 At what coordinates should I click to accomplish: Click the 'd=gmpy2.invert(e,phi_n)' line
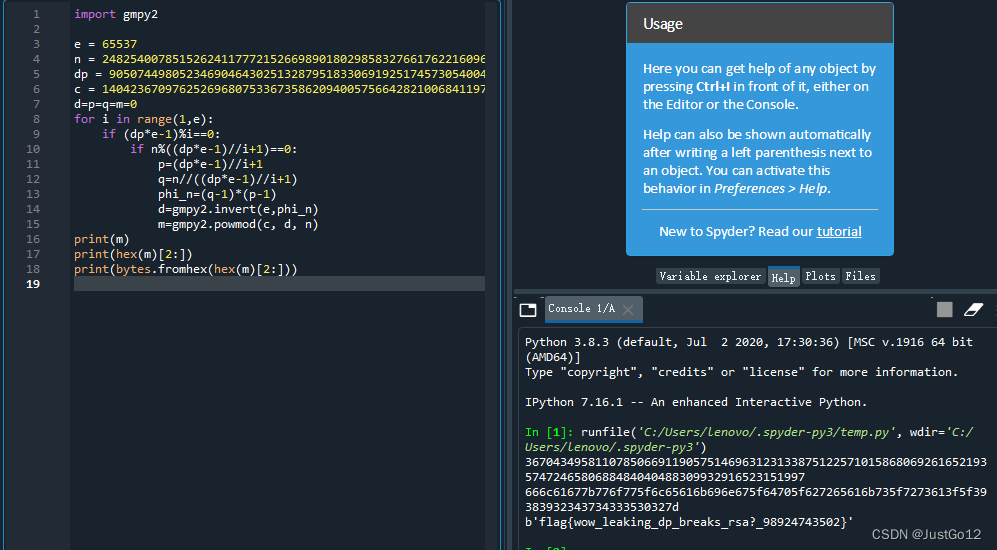[x=238, y=209]
